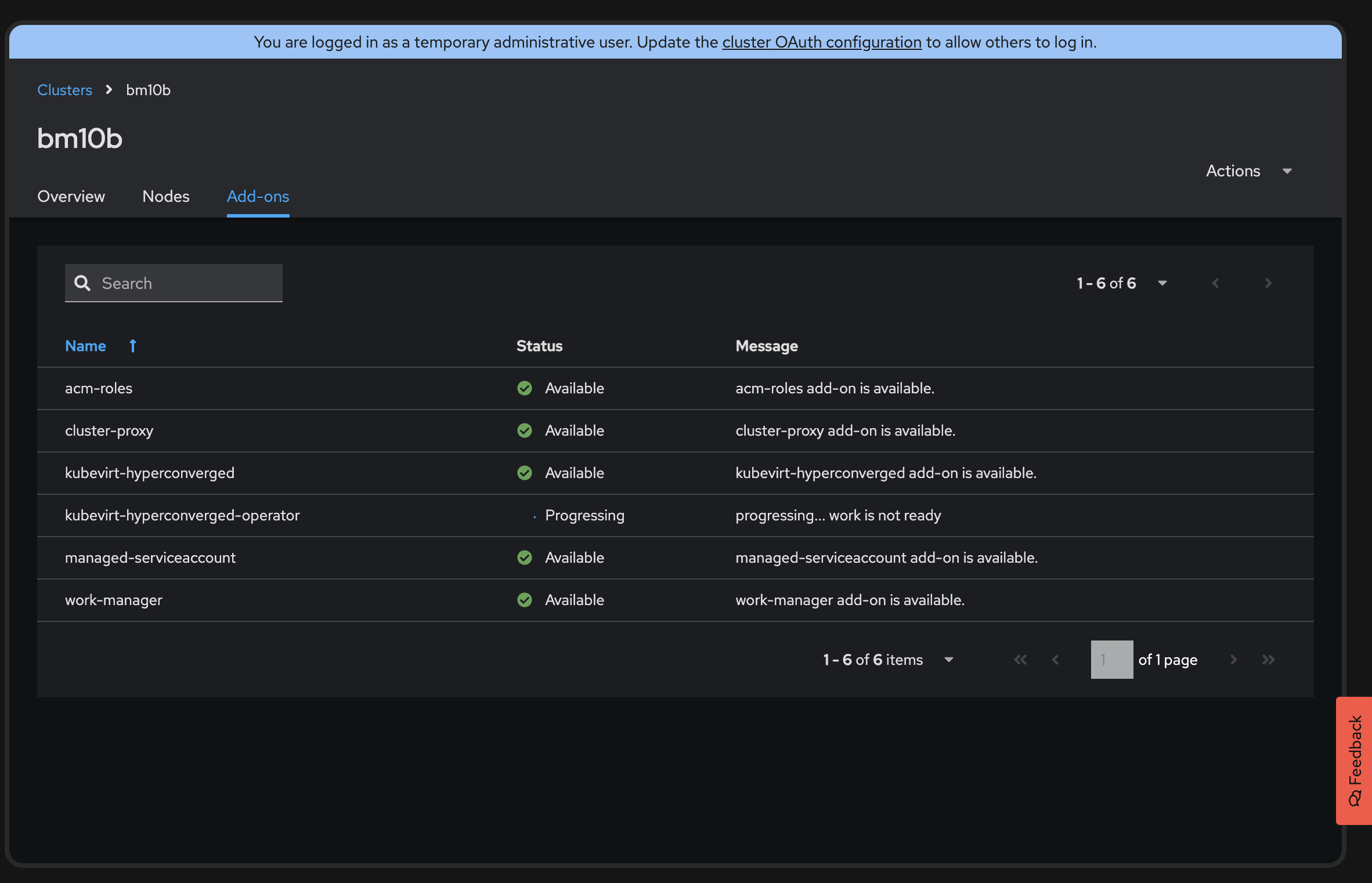Switch to the Overview tab

point(71,197)
